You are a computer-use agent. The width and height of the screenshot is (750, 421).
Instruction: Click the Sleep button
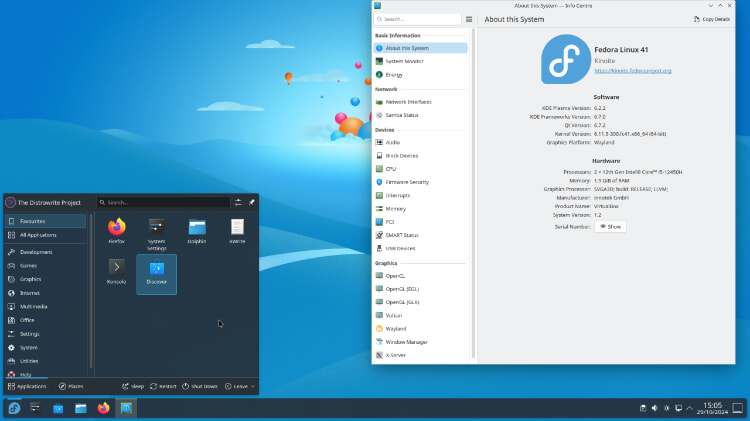coord(132,386)
